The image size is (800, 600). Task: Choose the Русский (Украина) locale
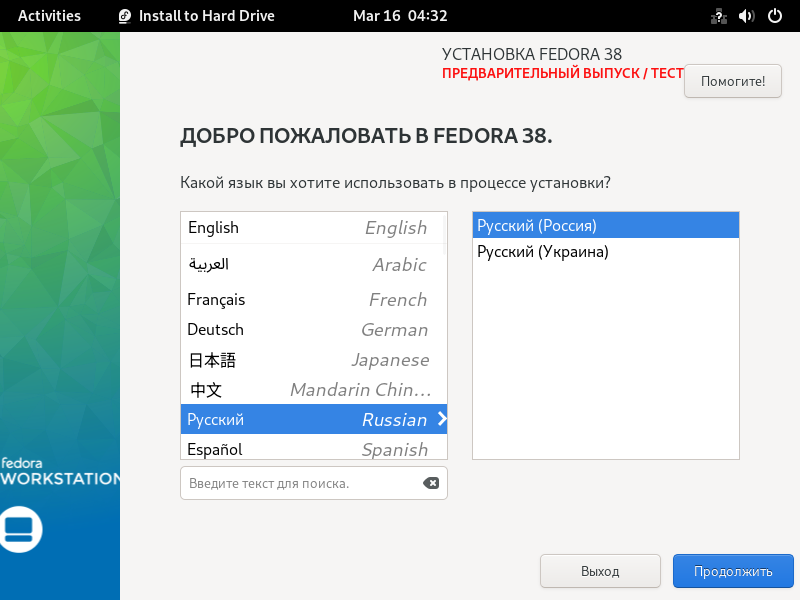click(606, 252)
